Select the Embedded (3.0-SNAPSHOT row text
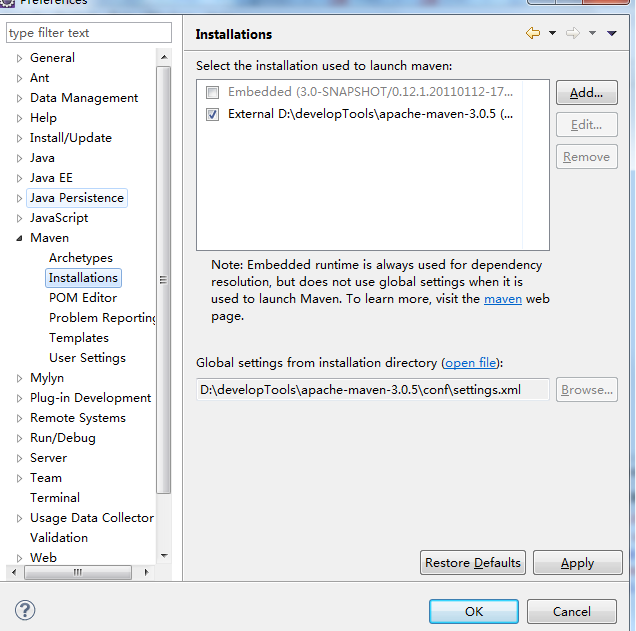 pyautogui.click(x=370, y=92)
